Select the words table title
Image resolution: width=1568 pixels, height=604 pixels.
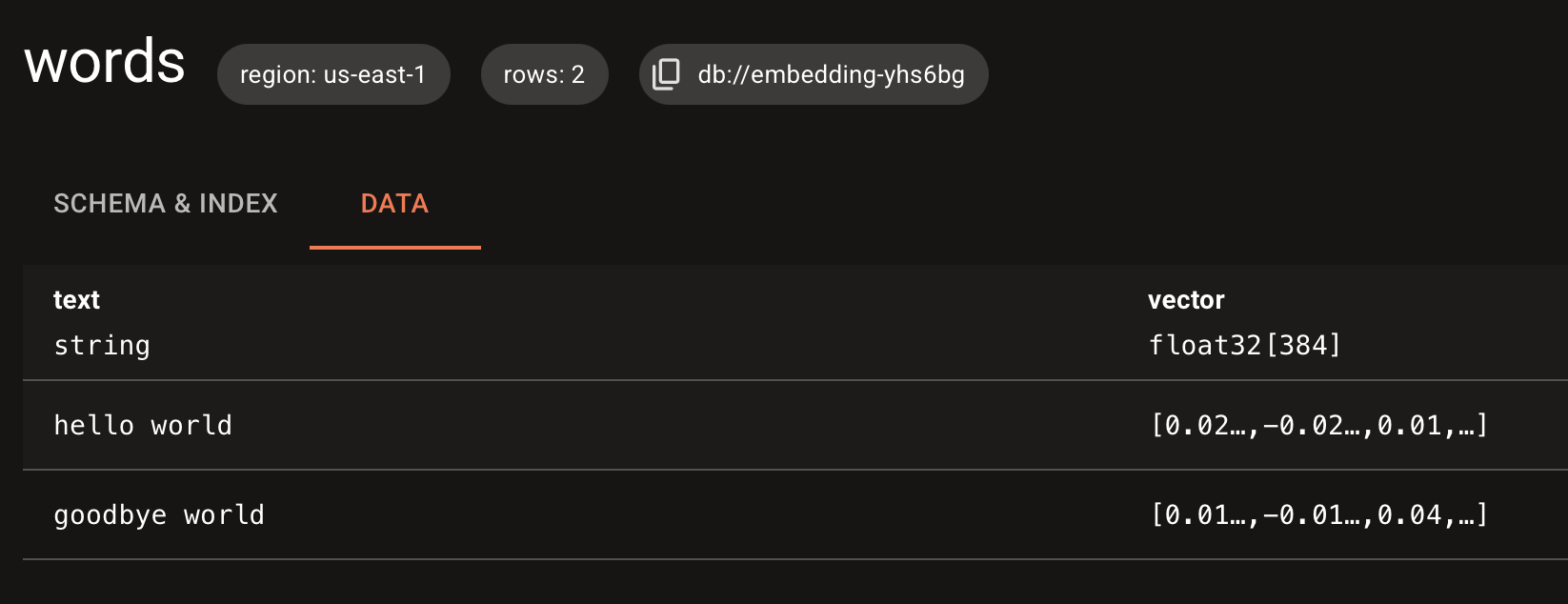coord(105,62)
